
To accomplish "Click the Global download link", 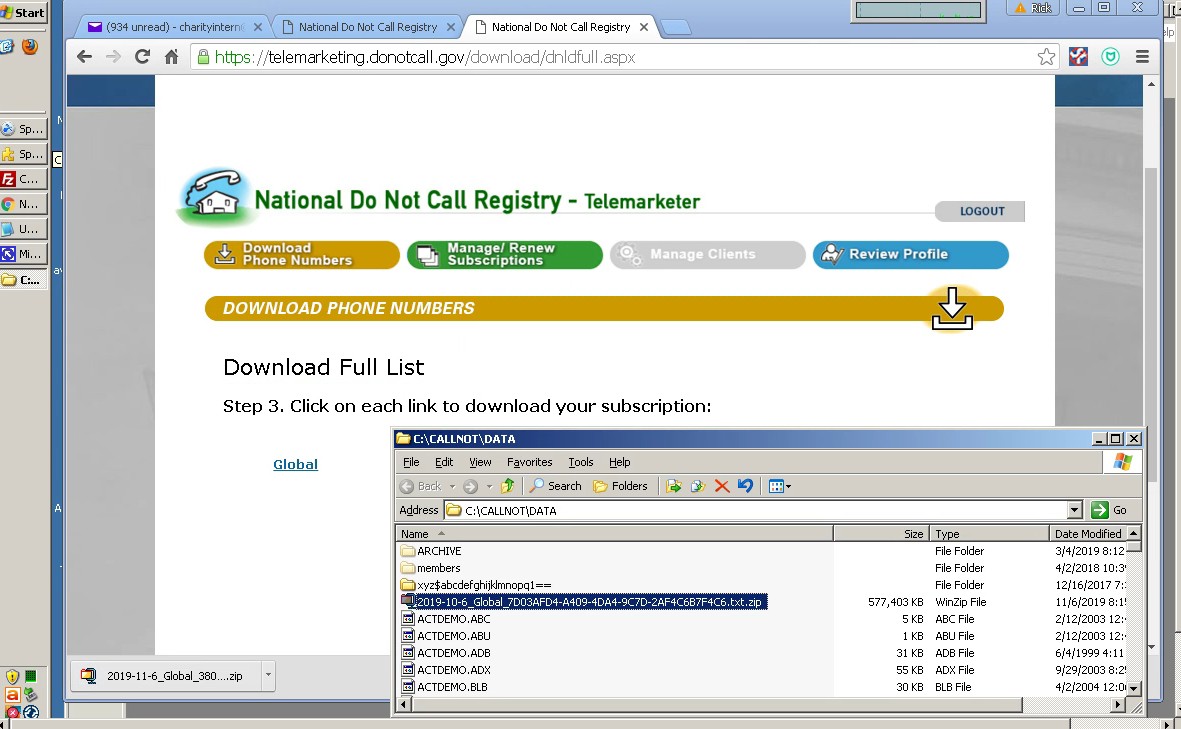I will tap(295, 465).
